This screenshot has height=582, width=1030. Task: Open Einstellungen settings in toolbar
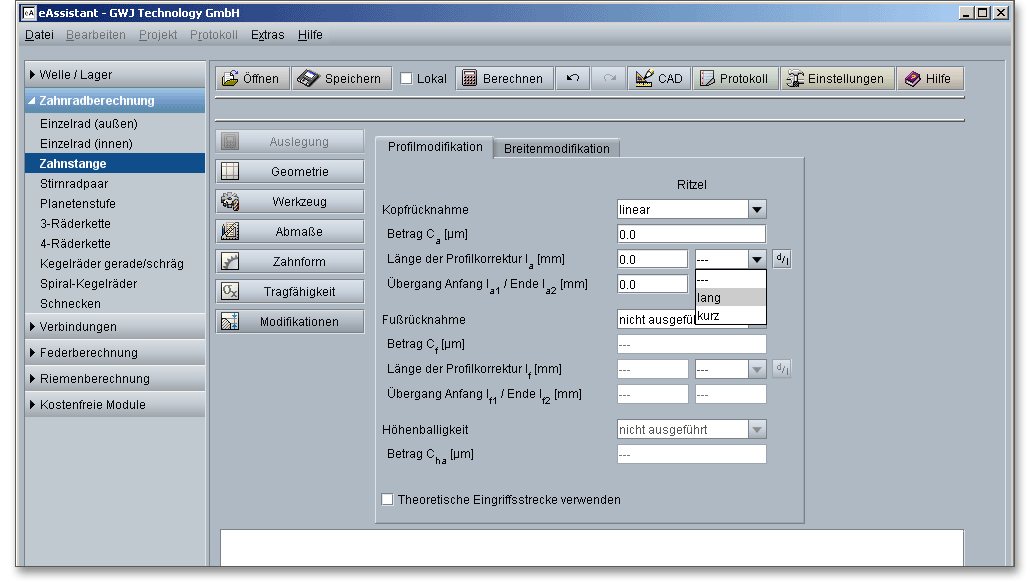pyautogui.click(x=835, y=79)
